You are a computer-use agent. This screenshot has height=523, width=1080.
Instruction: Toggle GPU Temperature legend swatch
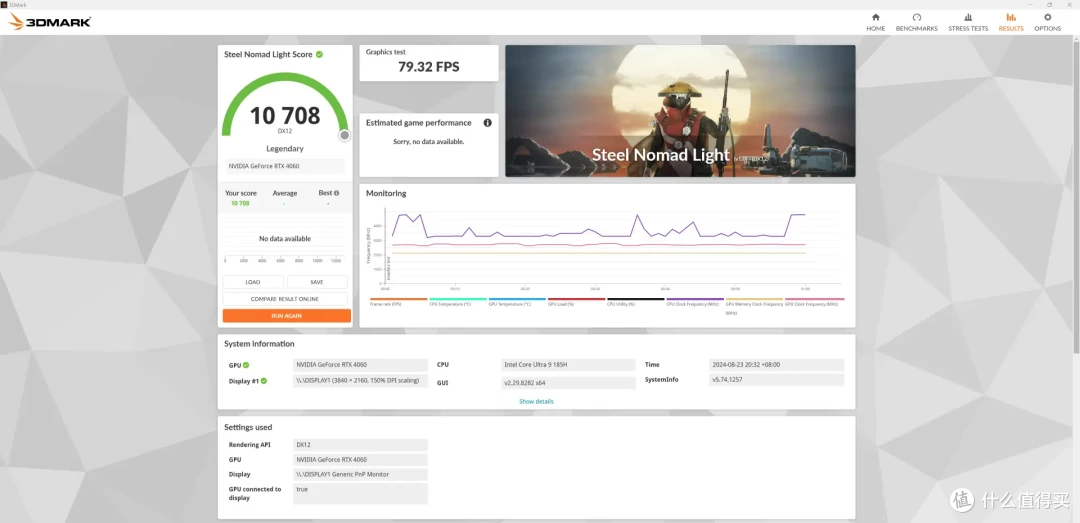tap(517, 299)
